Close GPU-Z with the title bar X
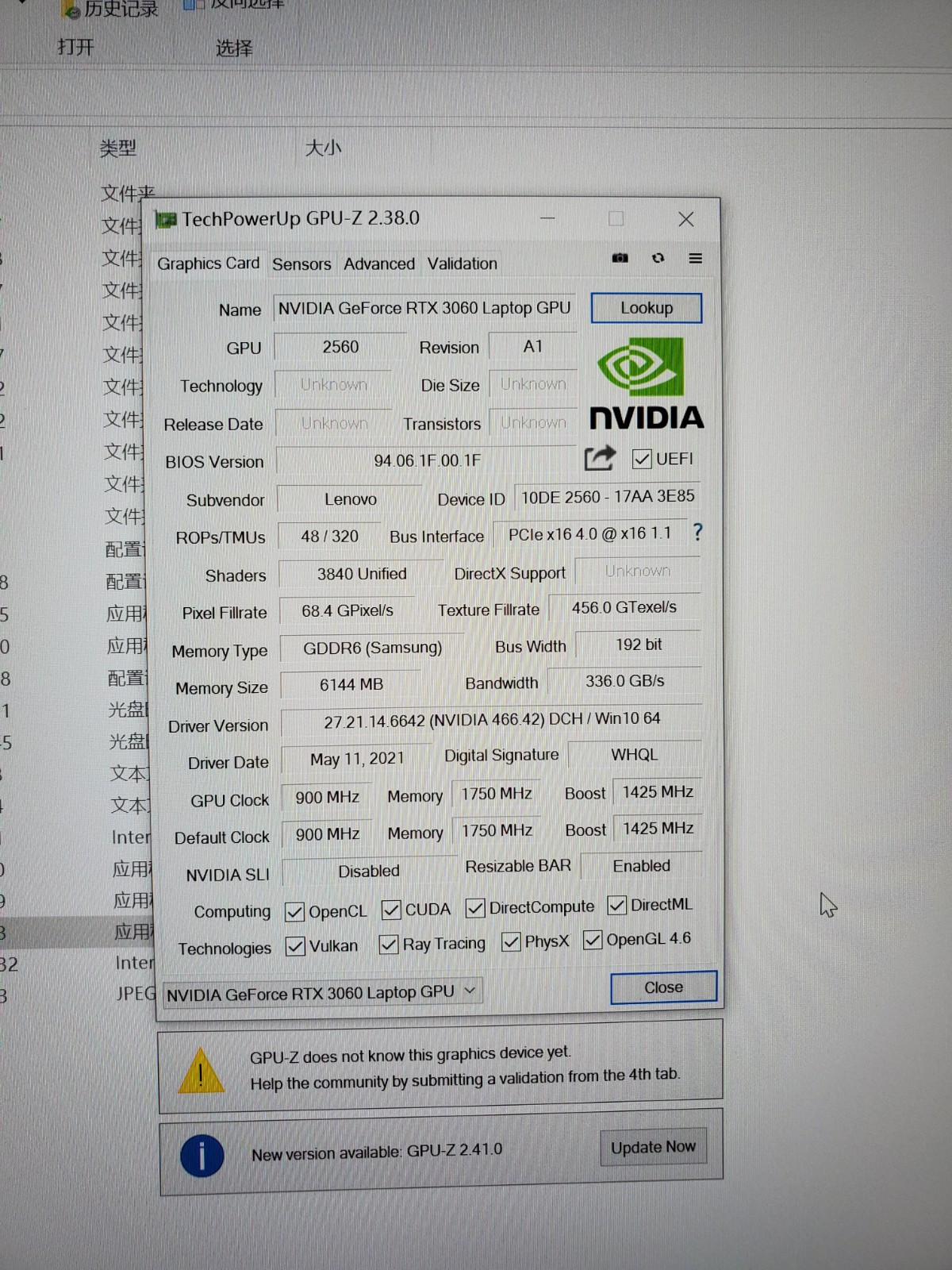The image size is (952, 1270). point(686,219)
